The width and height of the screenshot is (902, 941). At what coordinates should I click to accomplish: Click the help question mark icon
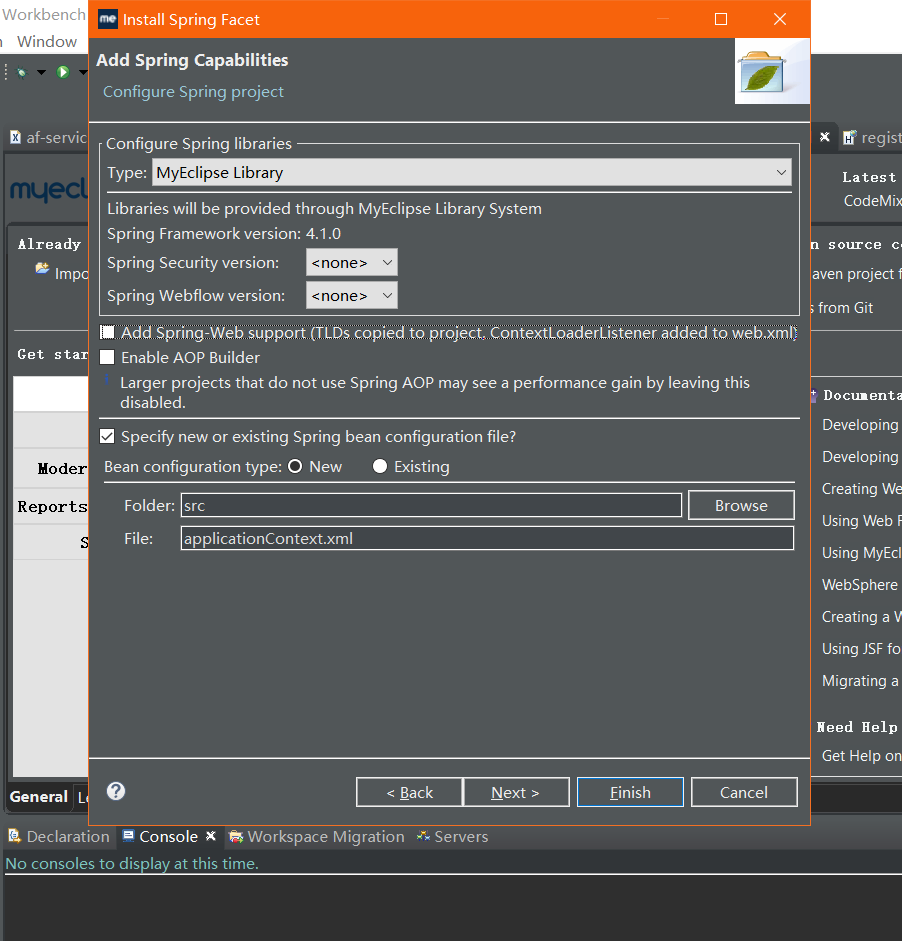[116, 791]
